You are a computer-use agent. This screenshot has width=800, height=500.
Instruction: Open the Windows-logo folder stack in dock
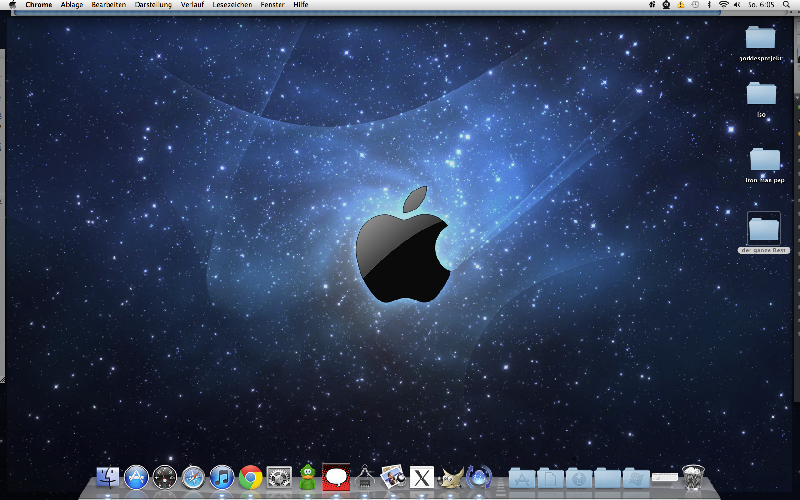(x=636, y=478)
